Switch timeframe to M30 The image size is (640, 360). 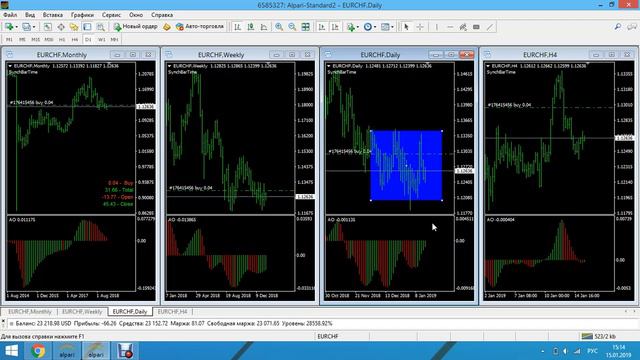click(x=49, y=40)
